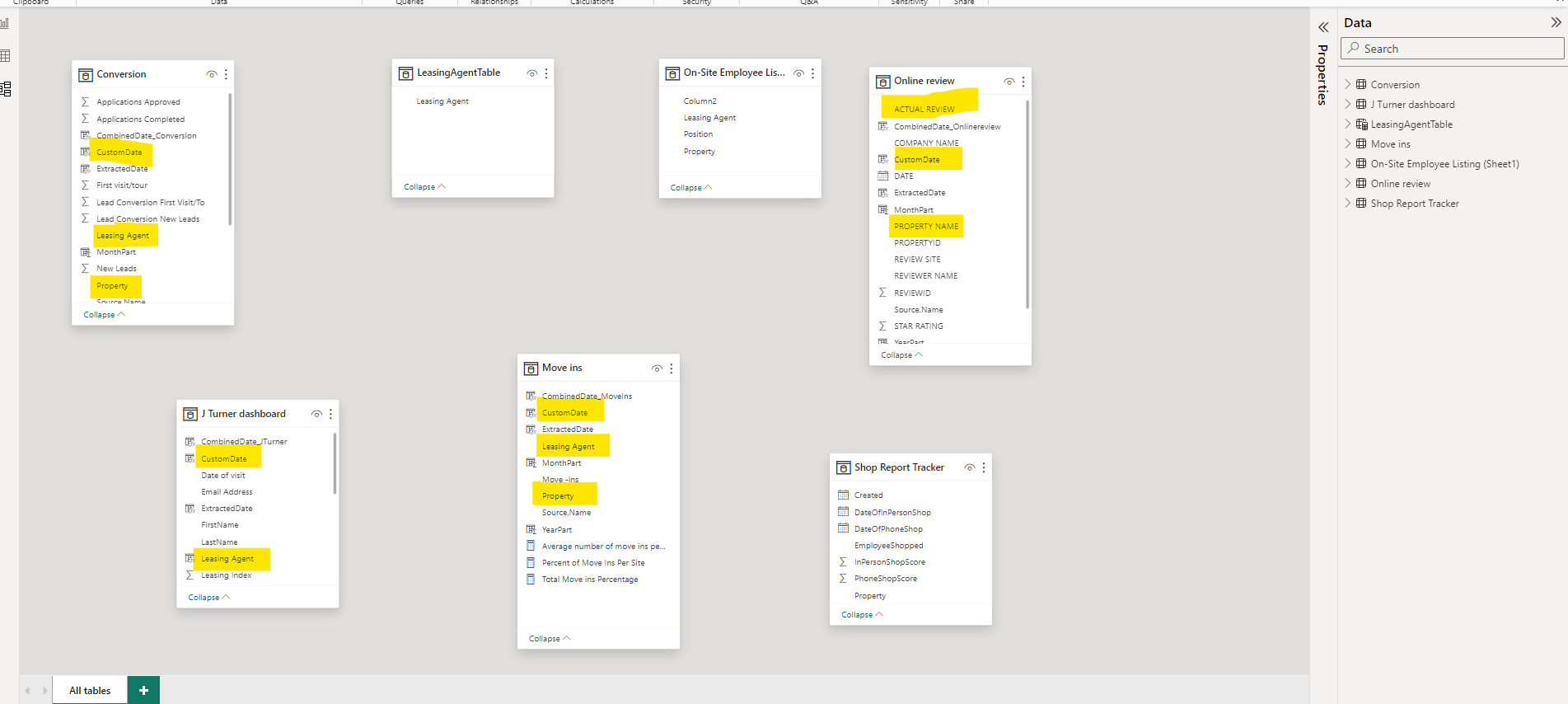Collapse the Shop Report Tracker card
The width and height of the screenshot is (1568, 704).
point(862,615)
